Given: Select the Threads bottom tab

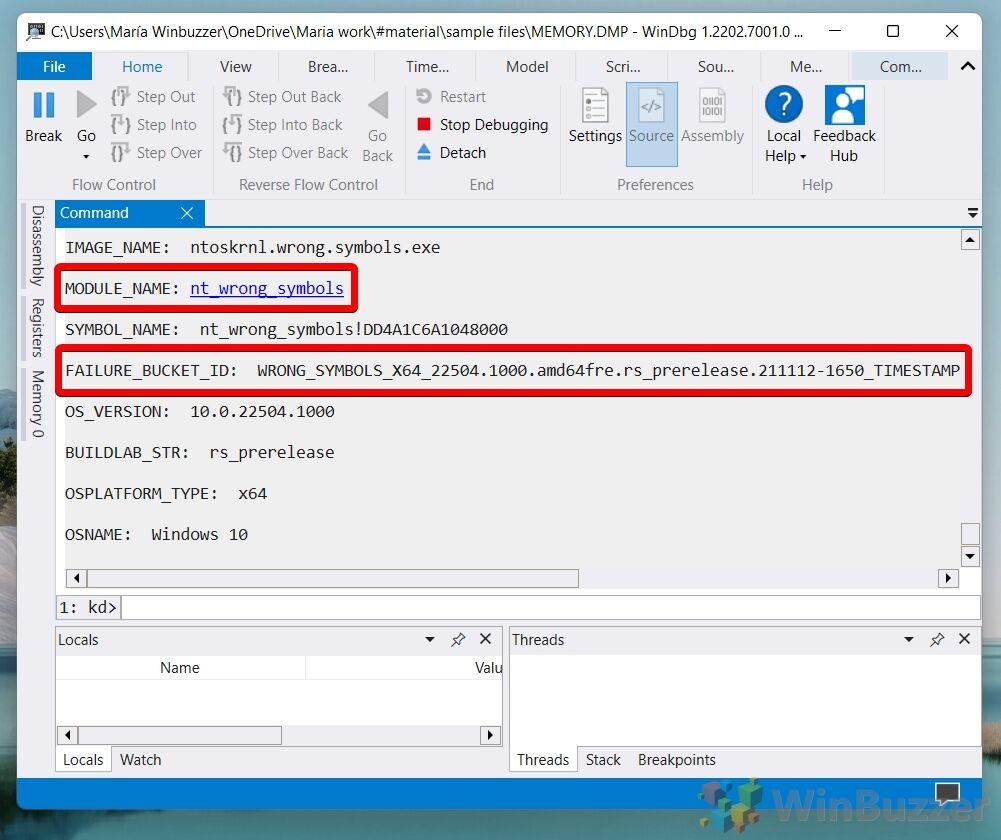Looking at the screenshot, I should (x=543, y=760).
